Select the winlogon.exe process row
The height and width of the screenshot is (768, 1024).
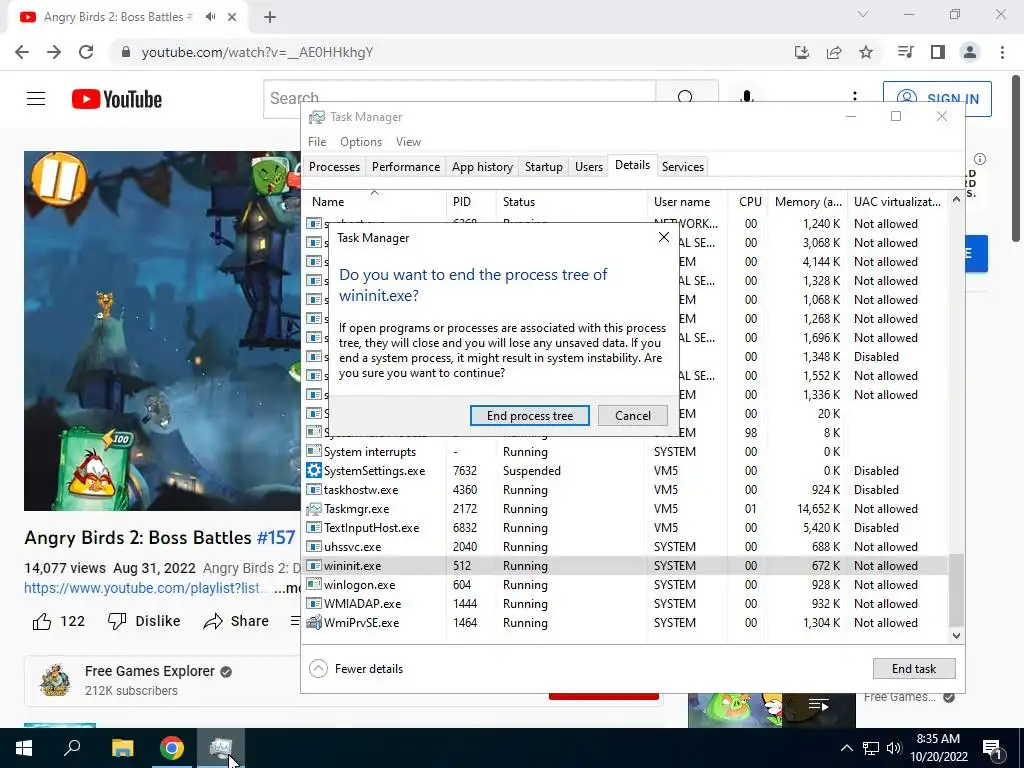point(626,584)
